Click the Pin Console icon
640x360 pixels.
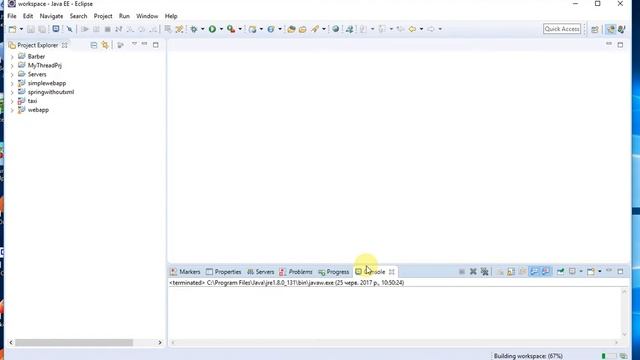(561, 271)
